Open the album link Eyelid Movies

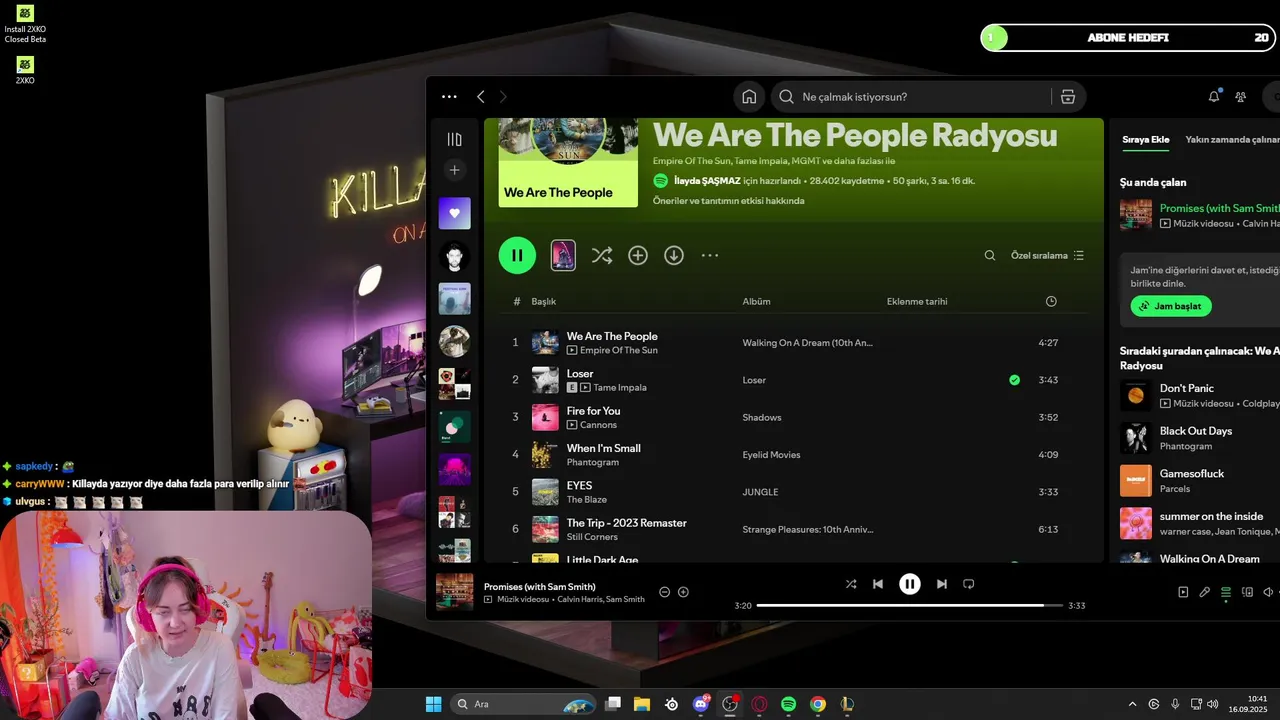771,455
